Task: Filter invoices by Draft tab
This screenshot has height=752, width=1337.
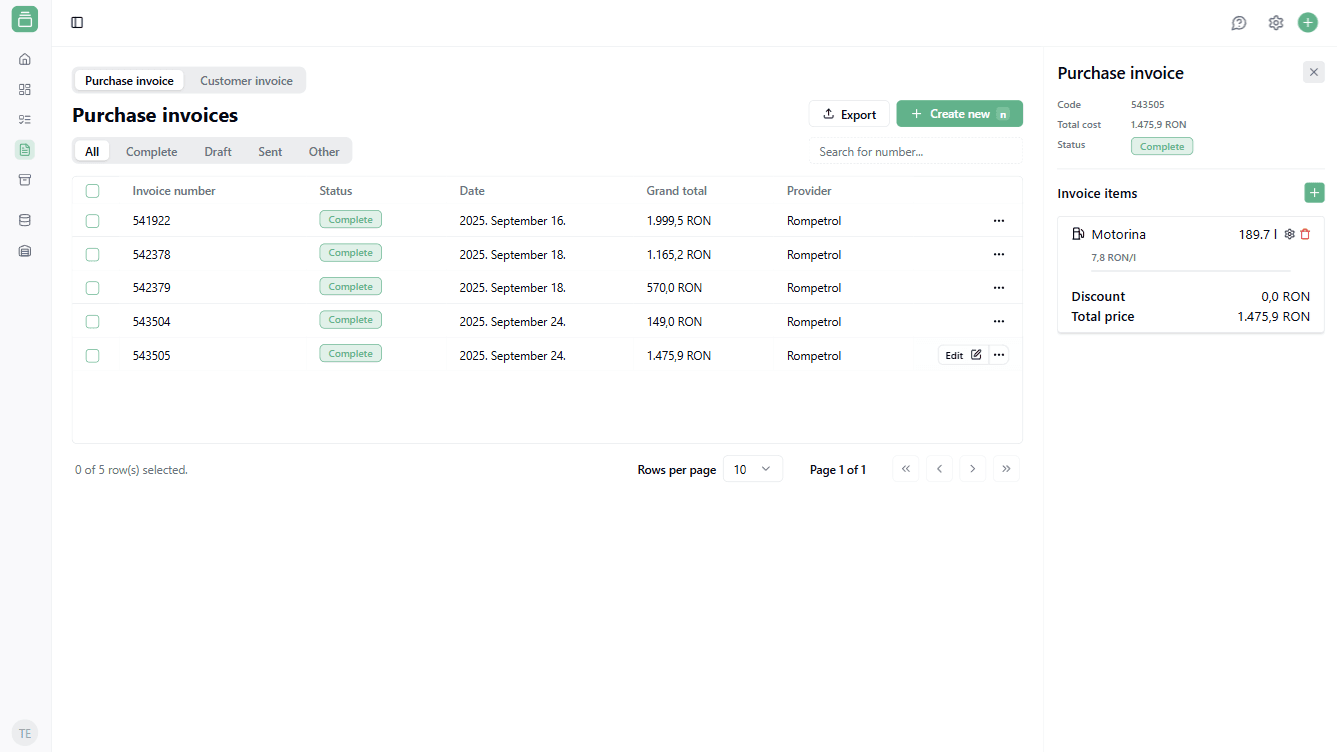Action: [217, 152]
